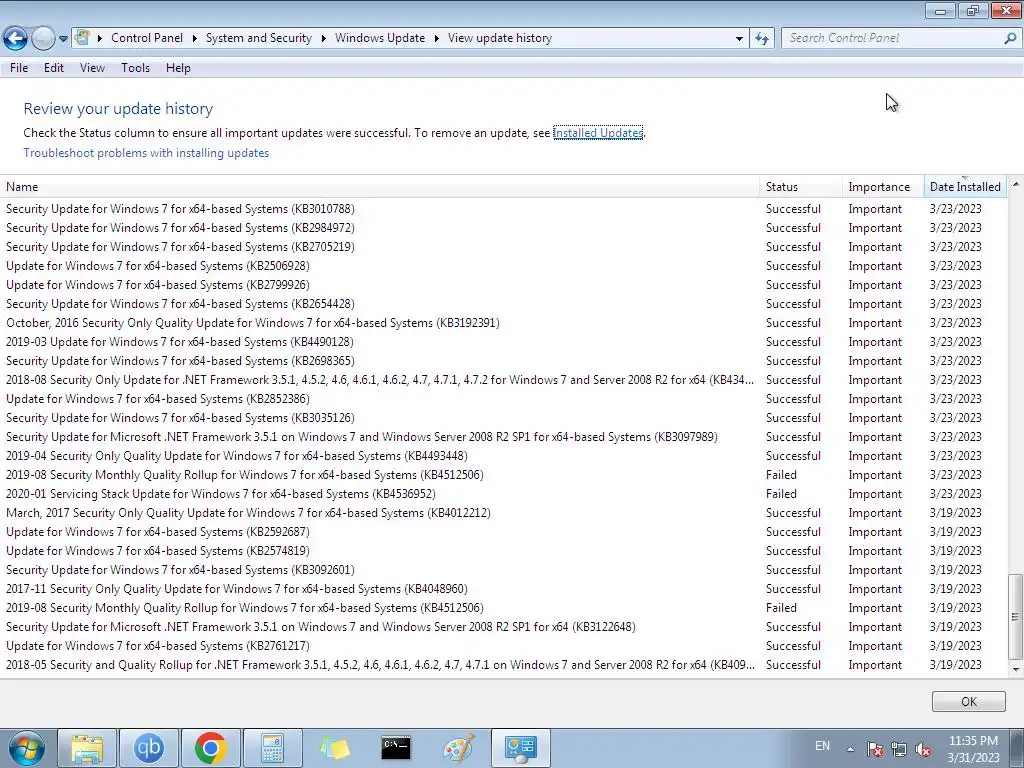Sort by the Date Installed column header
1024x768 pixels.
tap(965, 187)
